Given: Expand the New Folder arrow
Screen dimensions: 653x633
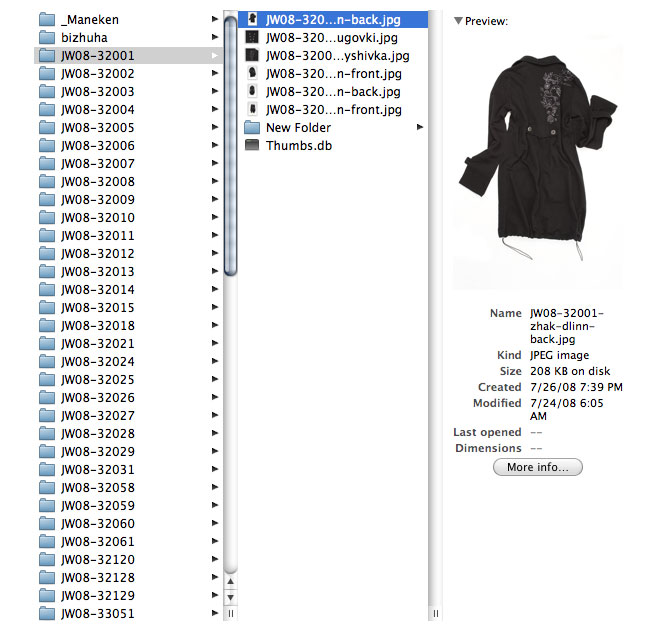Looking at the screenshot, I should point(420,128).
